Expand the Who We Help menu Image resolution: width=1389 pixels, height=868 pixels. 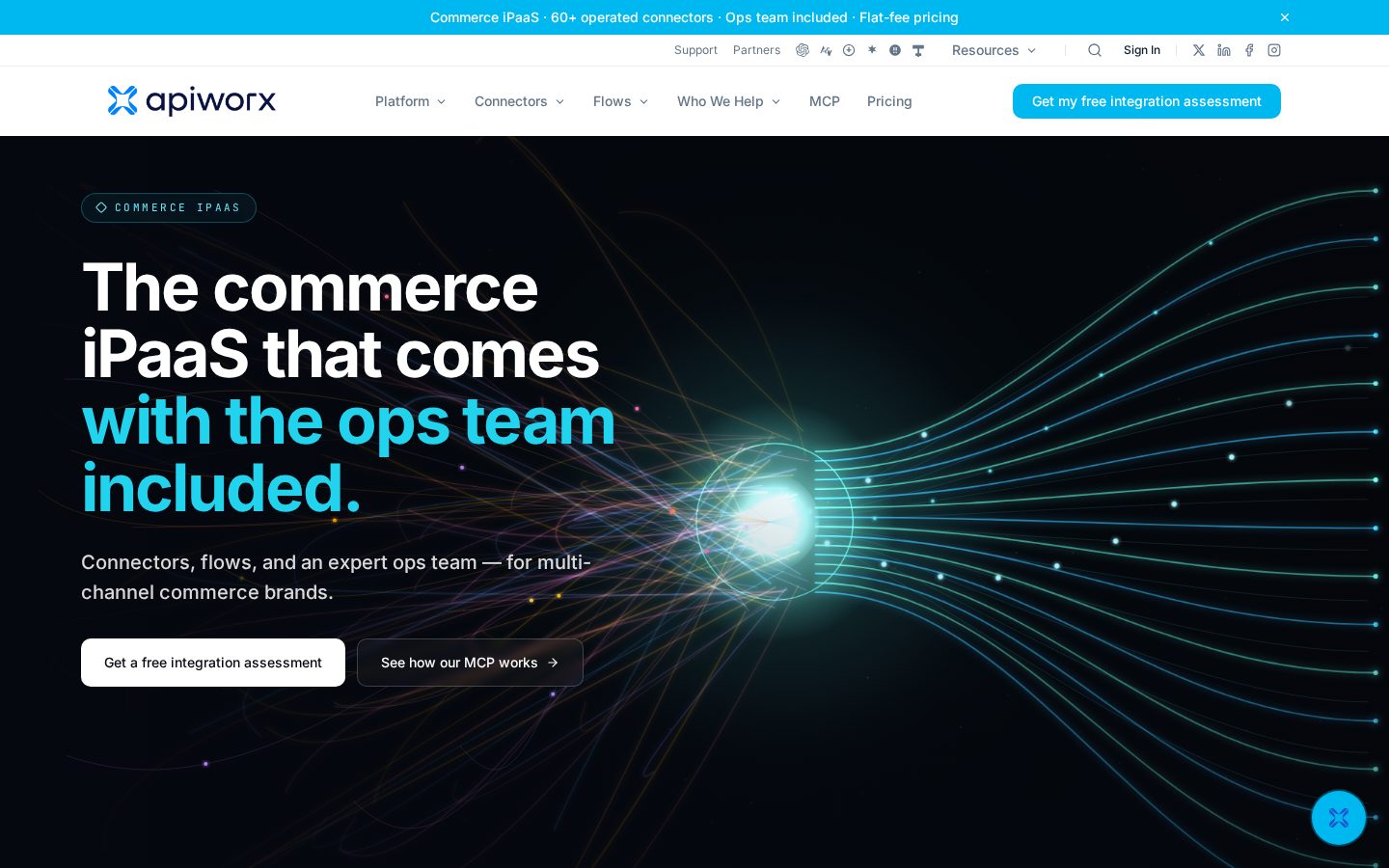pos(728,101)
